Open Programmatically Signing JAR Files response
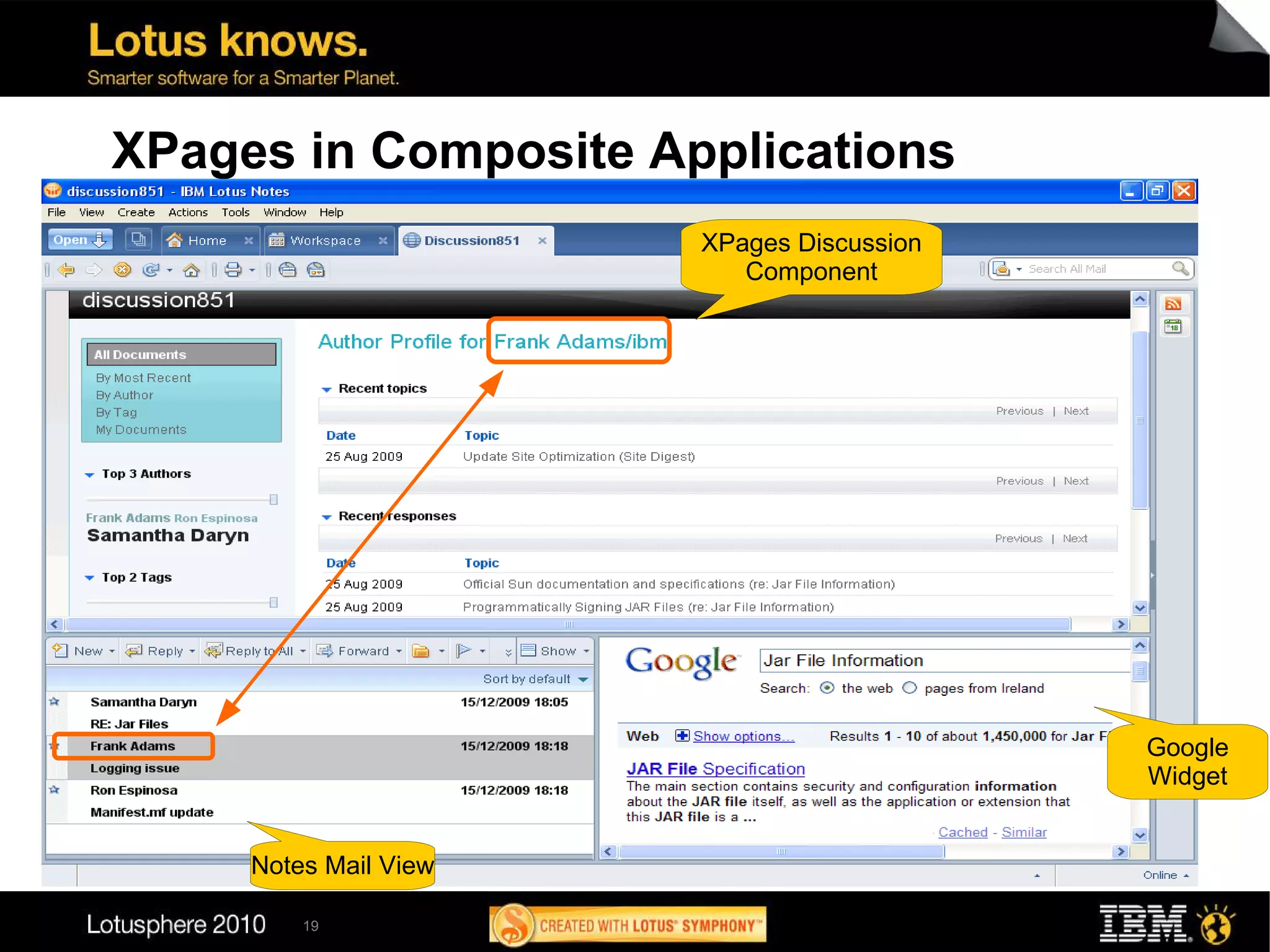The height and width of the screenshot is (952, 1270). click(648, 607)
